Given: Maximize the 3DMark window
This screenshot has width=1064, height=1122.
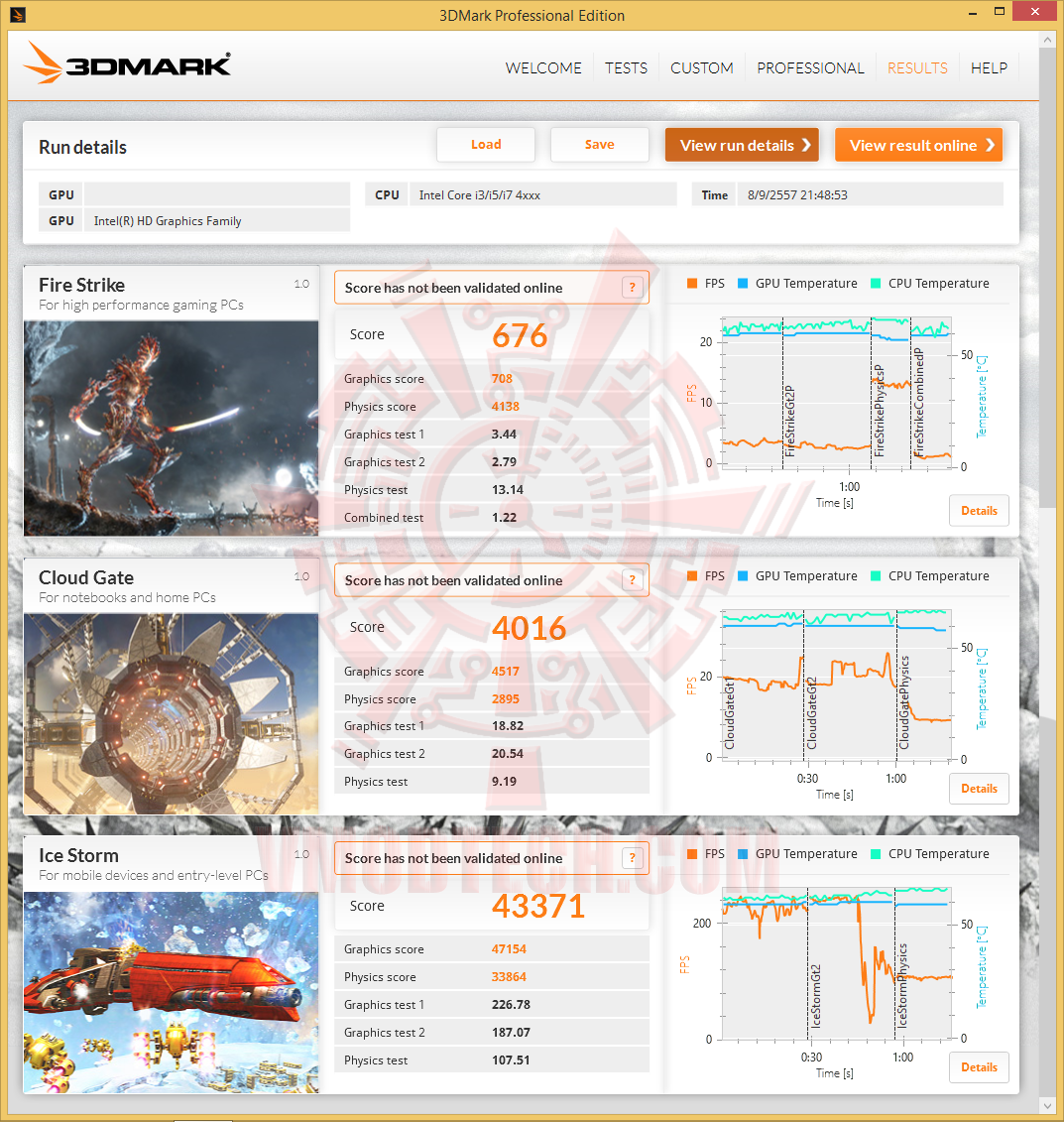Looking at the screenshot, I should [1000, 12].
